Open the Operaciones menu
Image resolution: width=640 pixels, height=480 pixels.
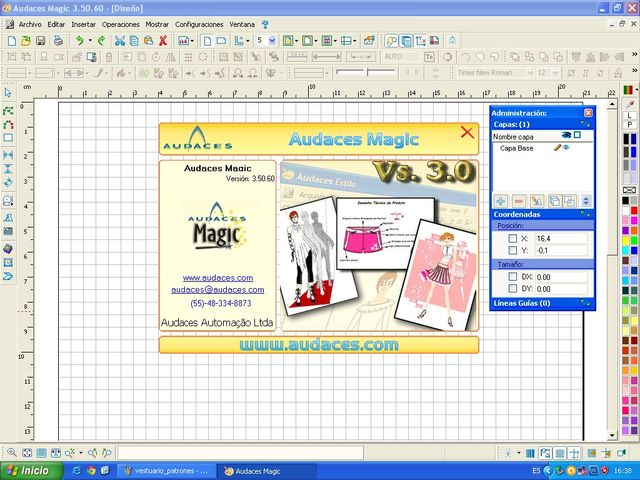click(120, 24)
